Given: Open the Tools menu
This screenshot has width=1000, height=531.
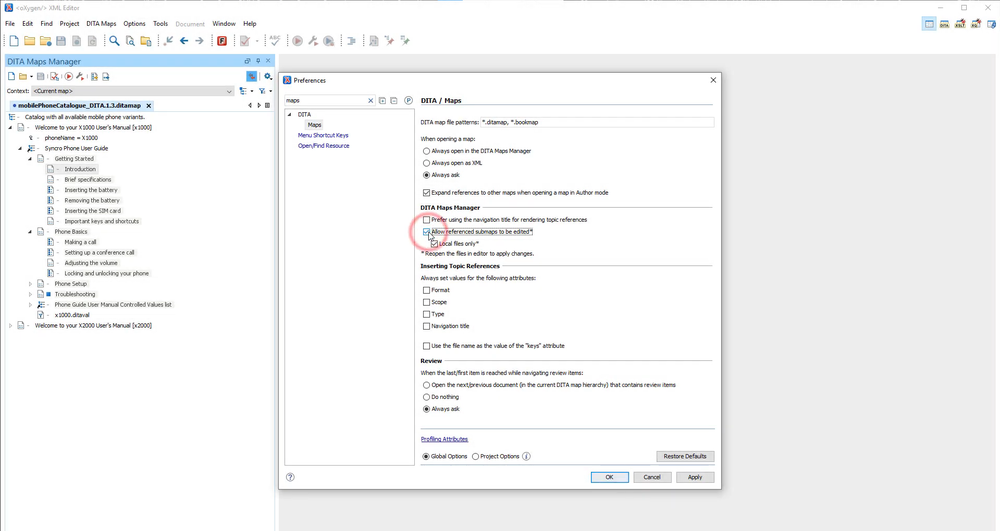Looking at the screenshot, I should click(161, 24).
